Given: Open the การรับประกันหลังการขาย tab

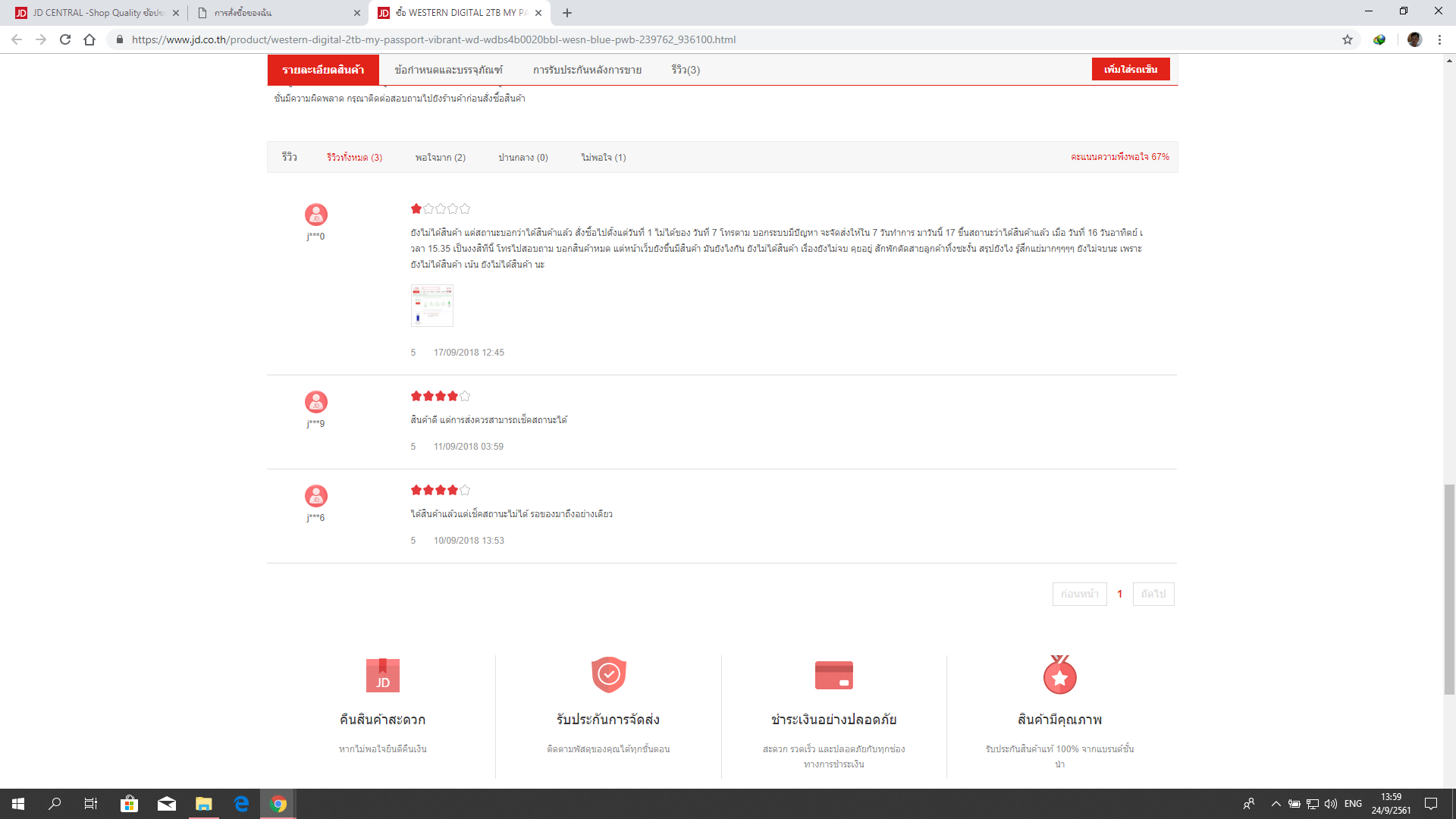Looking at the screenshot, I should (x=587, y=70).
